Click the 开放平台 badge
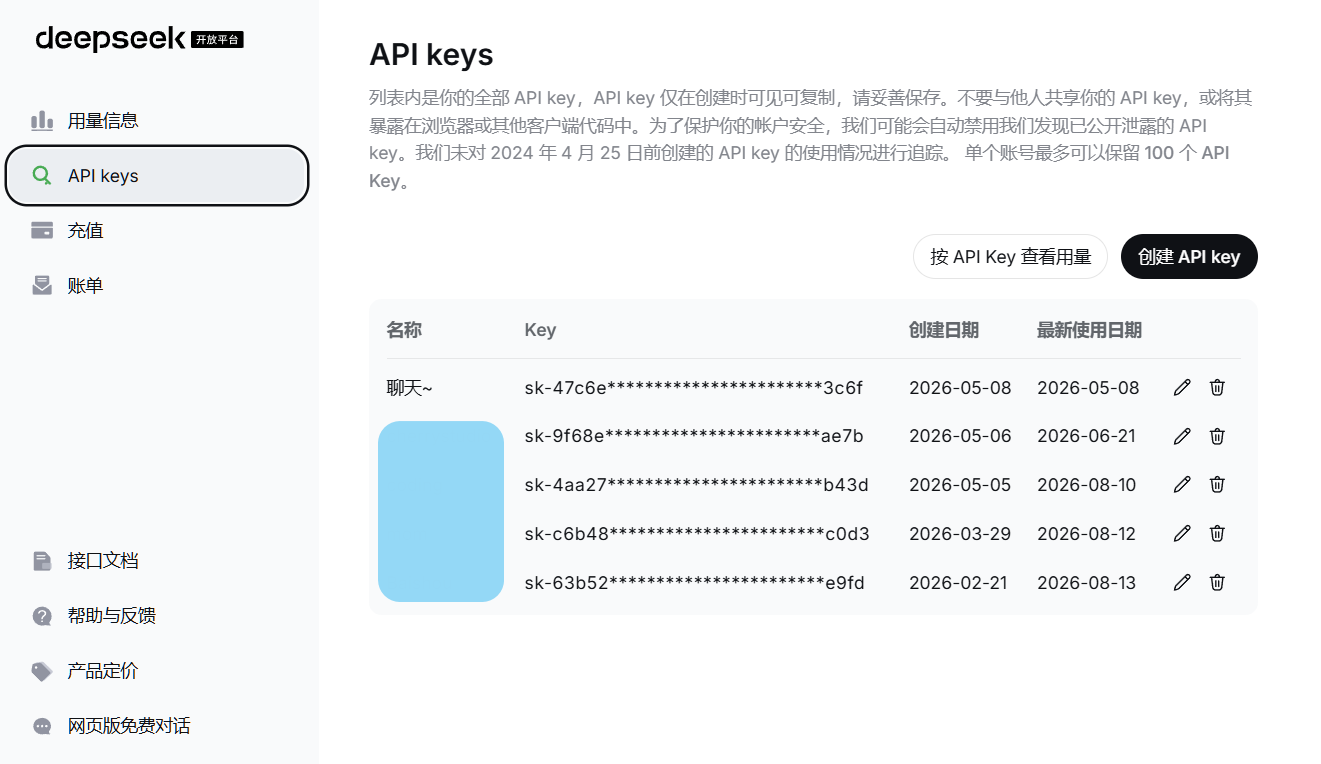The width and height of the screenshot is (1321, 764). click(217, 40)
